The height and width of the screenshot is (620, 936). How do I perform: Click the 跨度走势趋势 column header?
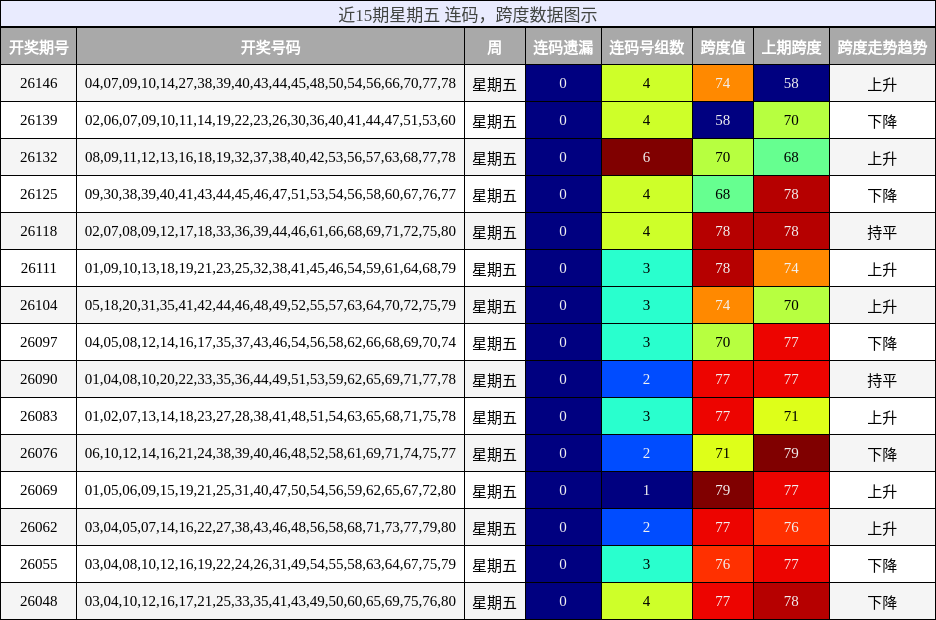tap(882, 47)
